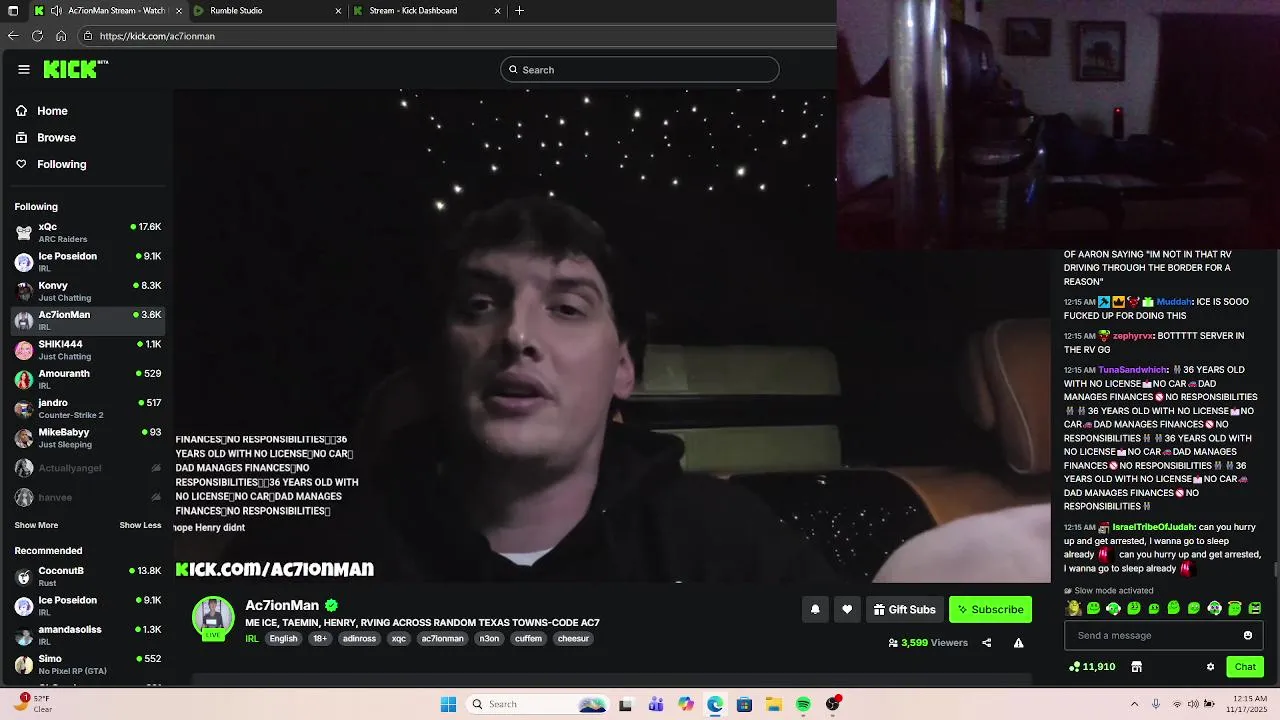Click the 11,910 channel points balance
Viewport: 1280px width, 720px height.
1092,666
